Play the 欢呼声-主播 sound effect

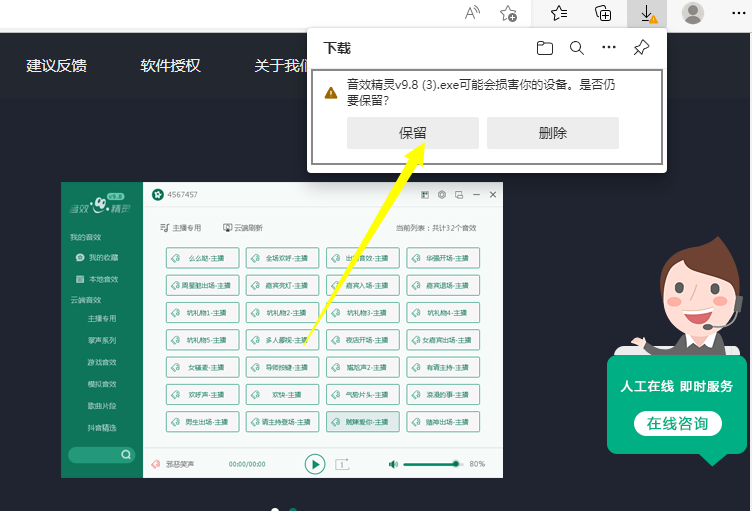point(202,395)
